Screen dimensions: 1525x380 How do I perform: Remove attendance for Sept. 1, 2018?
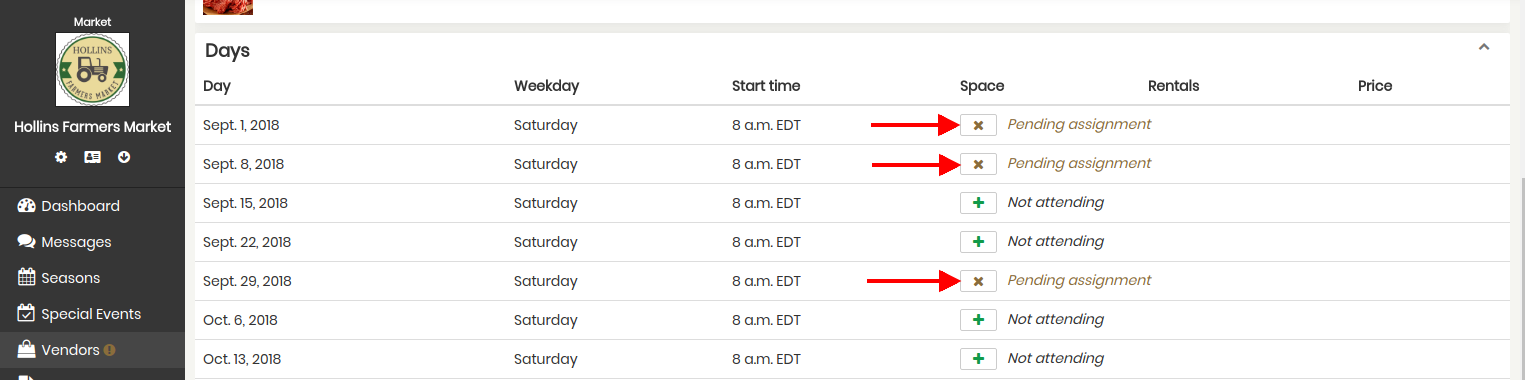(x=978, y=125)
